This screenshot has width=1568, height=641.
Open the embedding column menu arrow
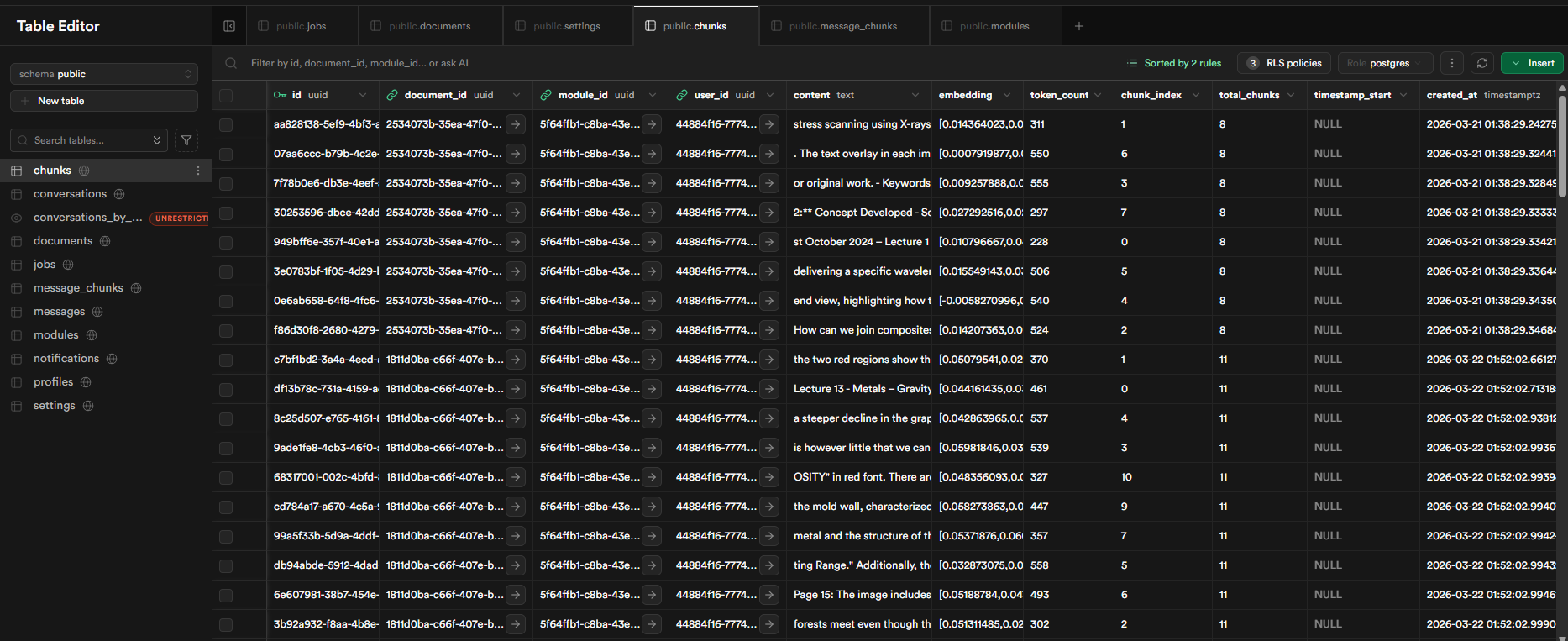[x=1007, y=95]
